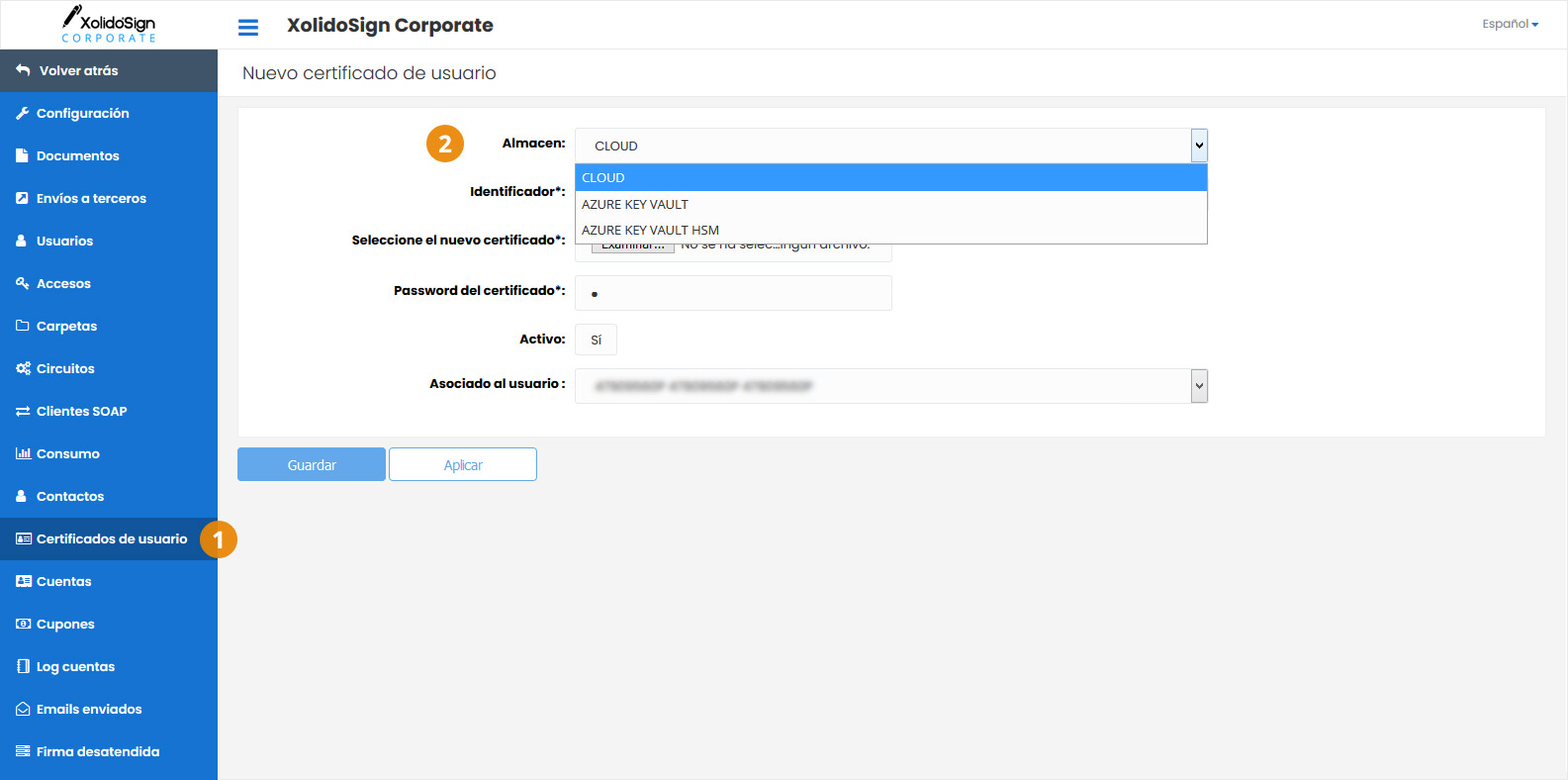Click the Documentos file icon
1568x780 pixels.
22,156
